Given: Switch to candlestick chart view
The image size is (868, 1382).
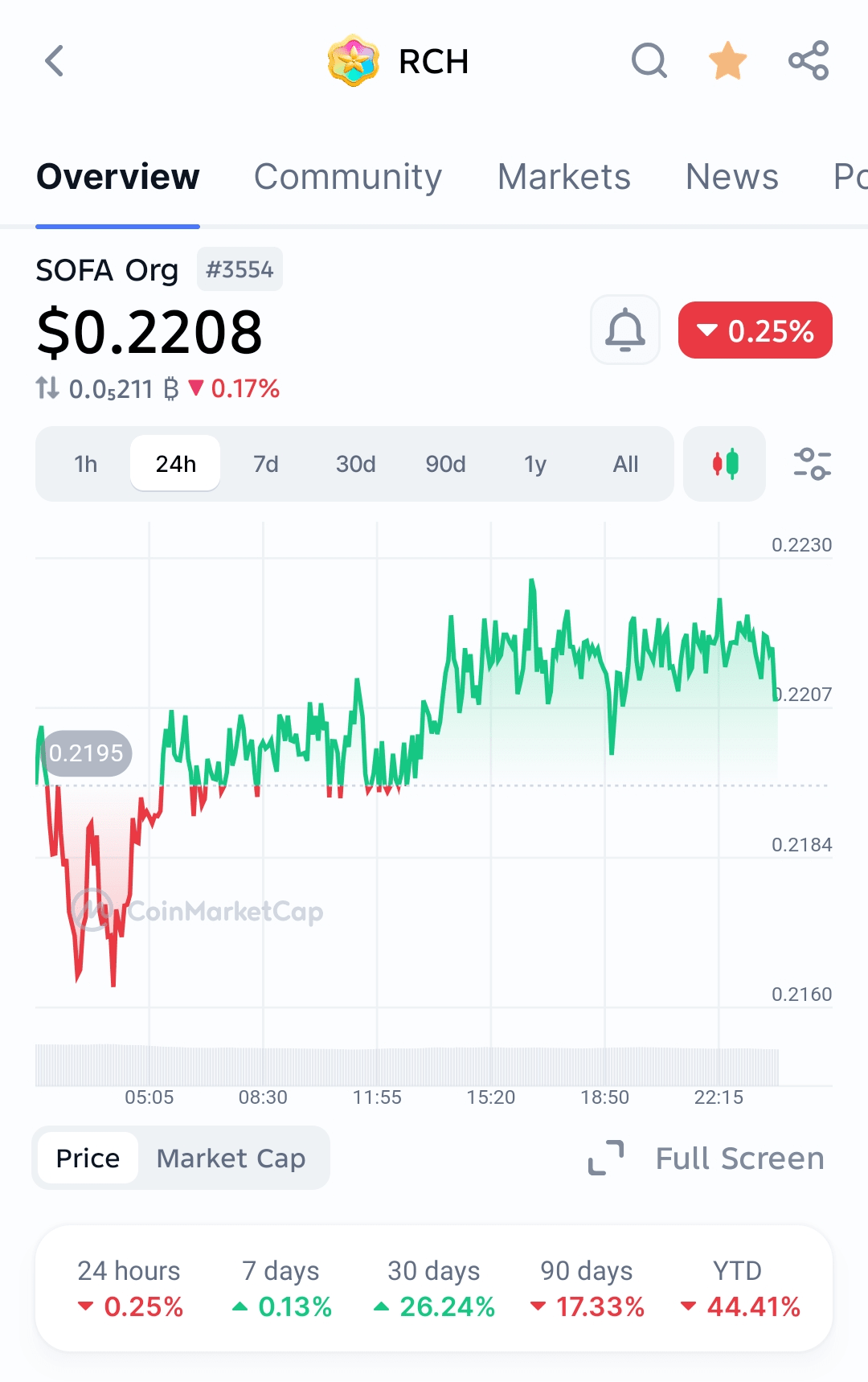Looking at the screenshot, I should 725,464.
